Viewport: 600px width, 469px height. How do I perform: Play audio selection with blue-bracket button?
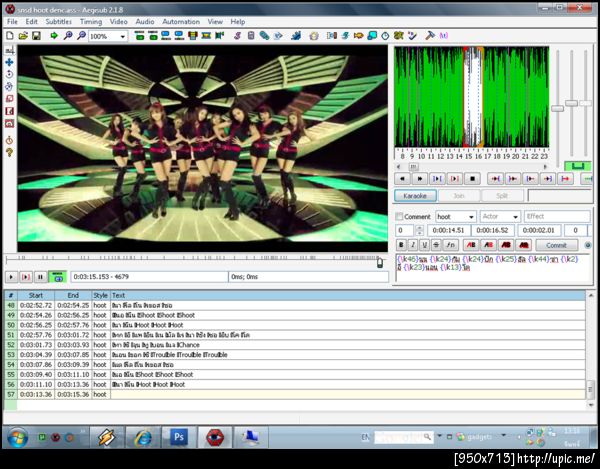click(437, 179)
